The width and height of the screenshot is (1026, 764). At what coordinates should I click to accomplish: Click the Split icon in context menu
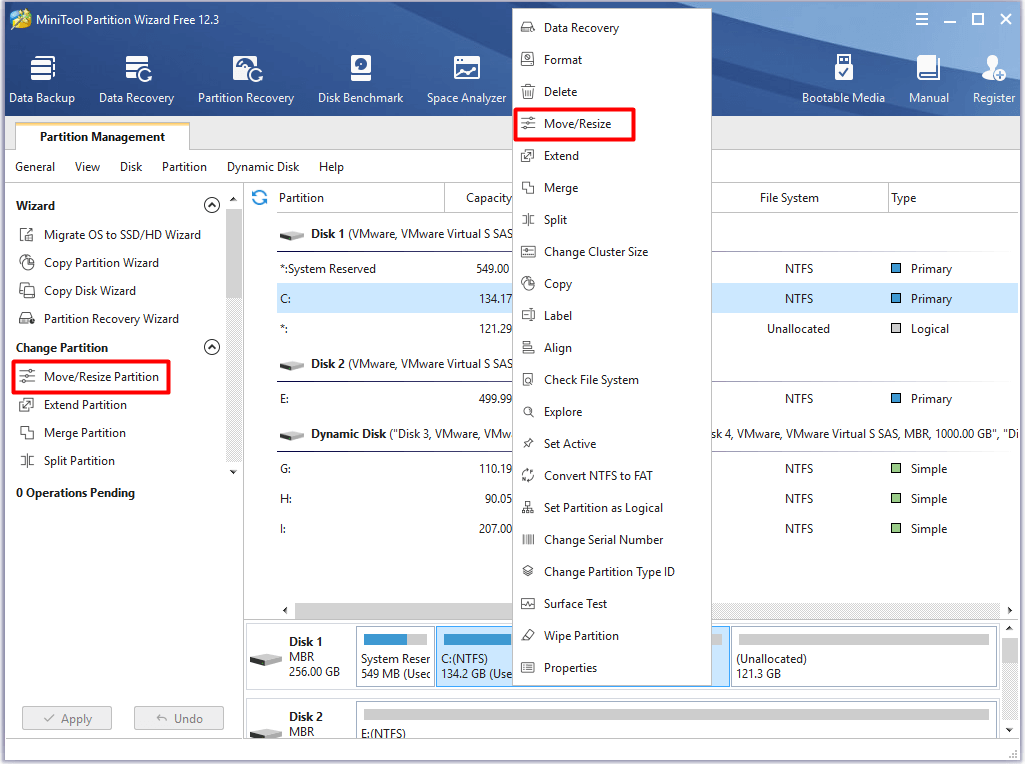(527, 220)
